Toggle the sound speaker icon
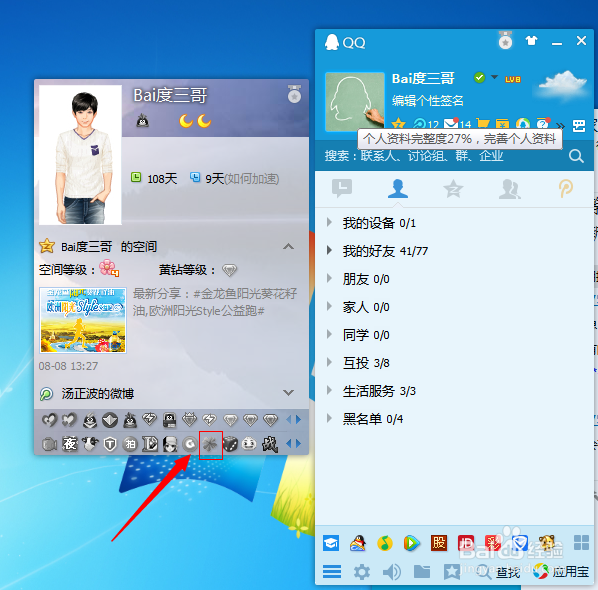598x590 pixels. (x=392, y=572)
